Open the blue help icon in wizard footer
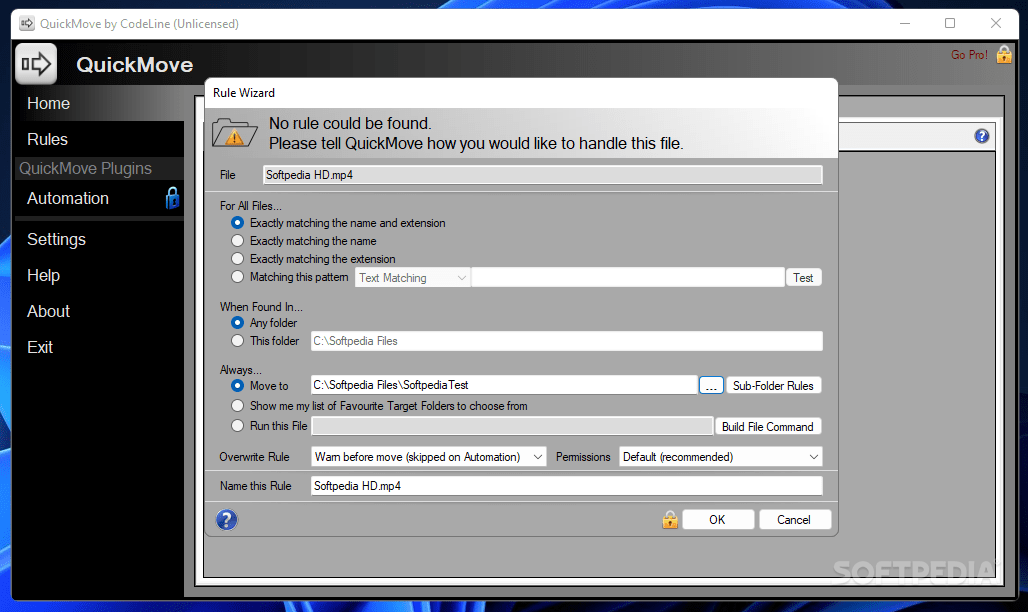This screenshot has width=1028, height=612. click(x=226, y=520)
